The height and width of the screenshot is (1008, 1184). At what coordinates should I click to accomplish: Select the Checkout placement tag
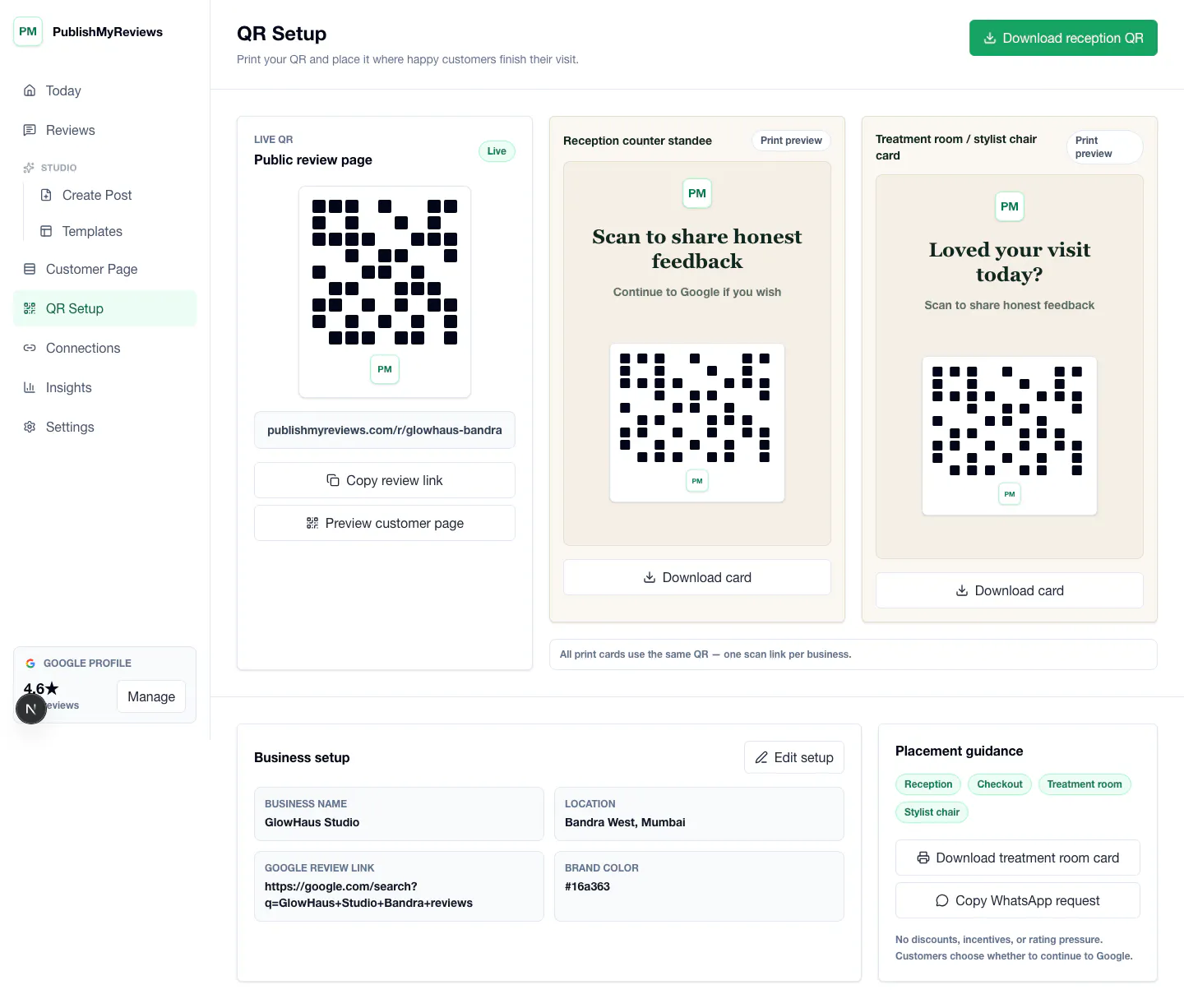(x=1000, y=784)
